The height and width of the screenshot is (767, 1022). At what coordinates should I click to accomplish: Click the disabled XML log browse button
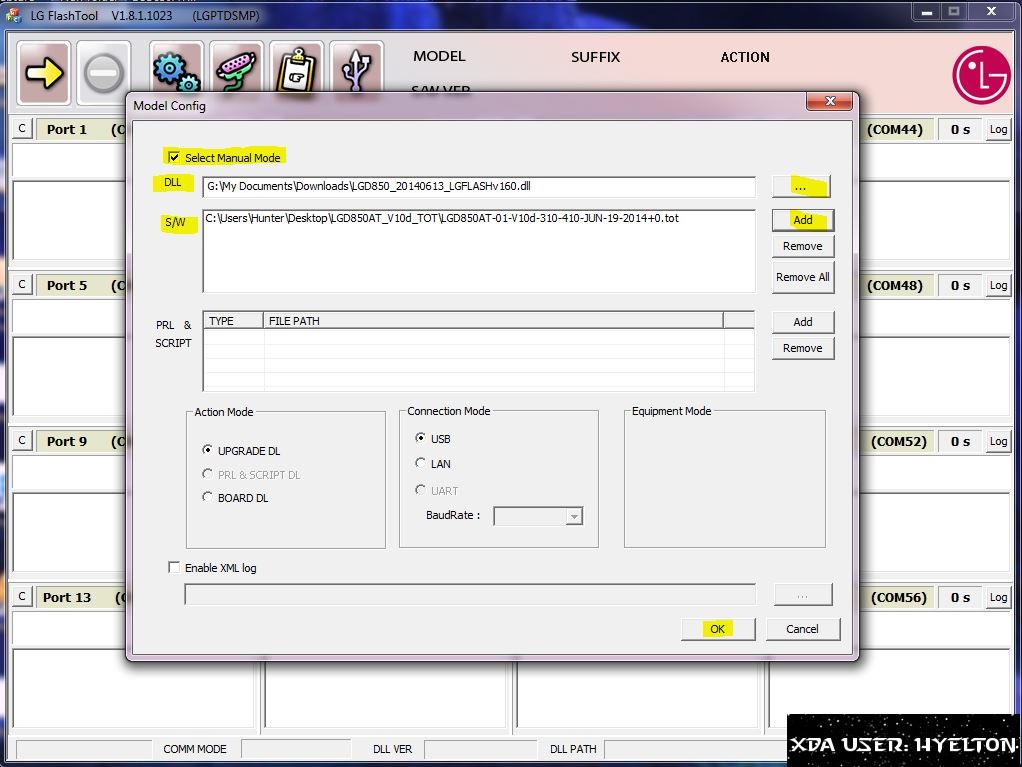[802, 595]
